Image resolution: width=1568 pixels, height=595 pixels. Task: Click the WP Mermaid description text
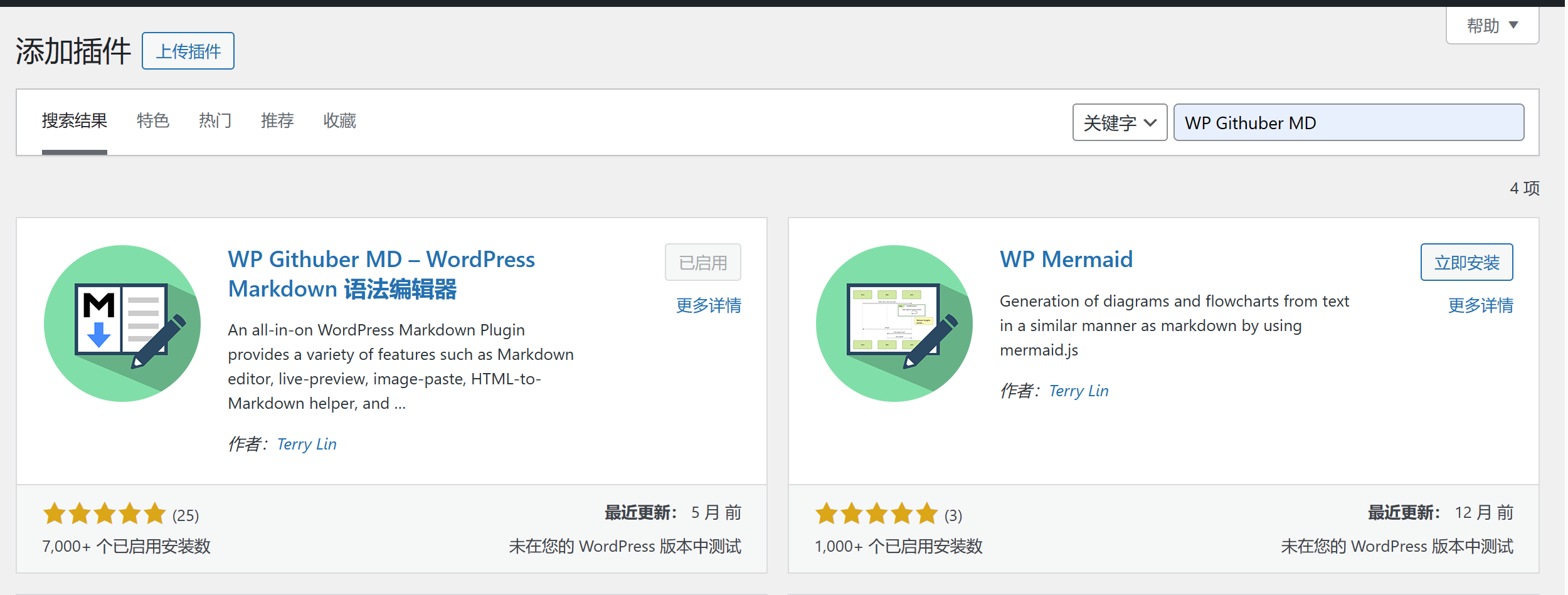(x=1174, y=325)
